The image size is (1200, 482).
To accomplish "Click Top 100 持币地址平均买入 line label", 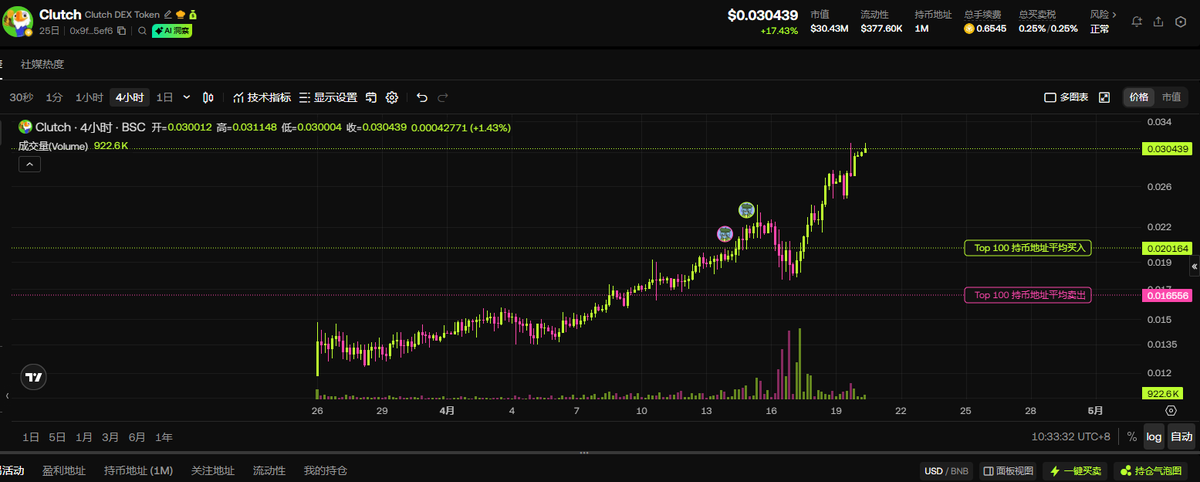I will click(x=1030, y=248).
